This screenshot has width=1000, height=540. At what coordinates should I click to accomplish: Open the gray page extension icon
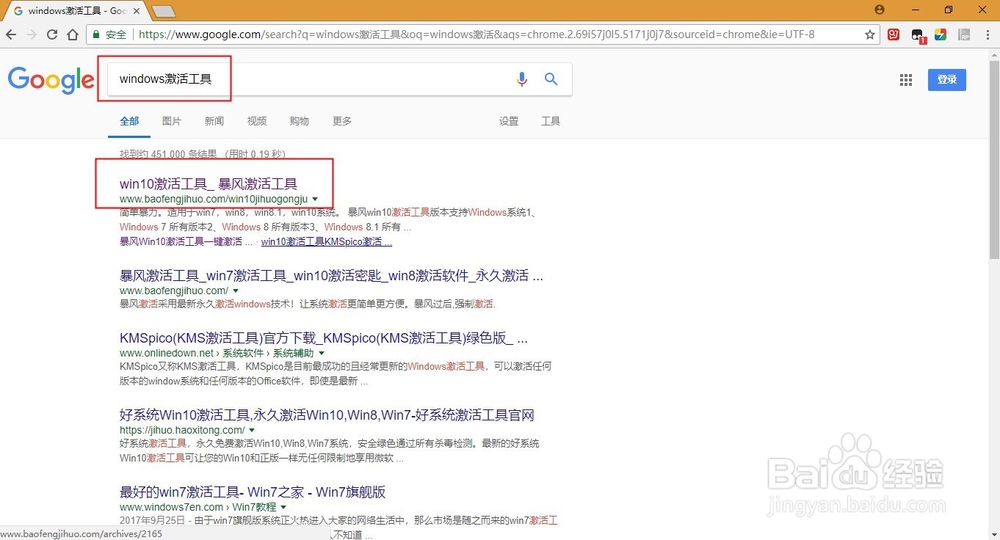pos(964,34)
